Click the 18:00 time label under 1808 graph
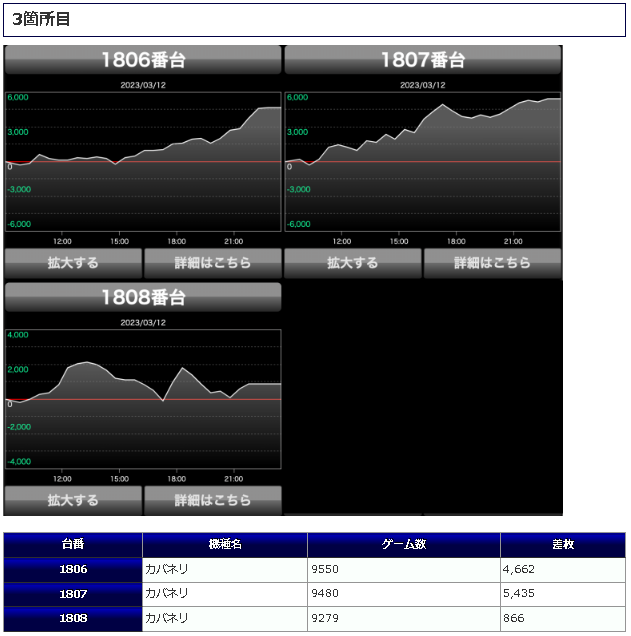The width and height of the screenshot is (631, 636). 176,479
